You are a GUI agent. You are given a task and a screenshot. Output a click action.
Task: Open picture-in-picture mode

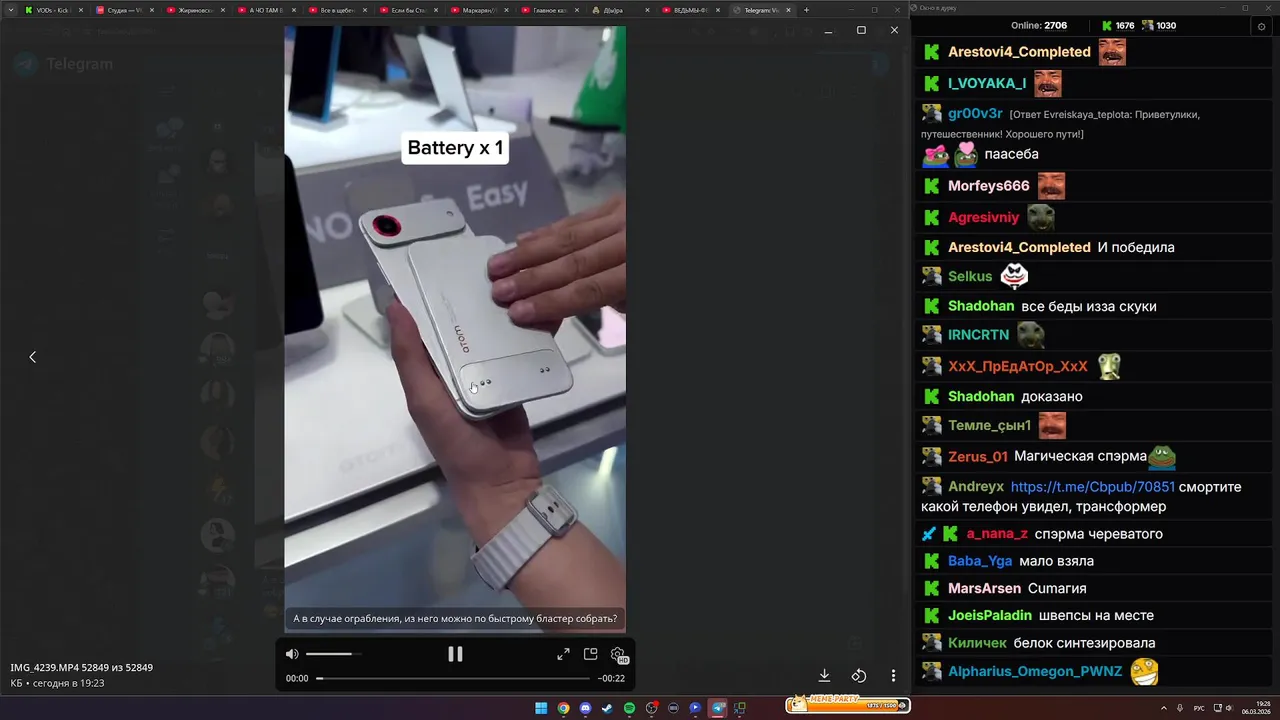590,654
